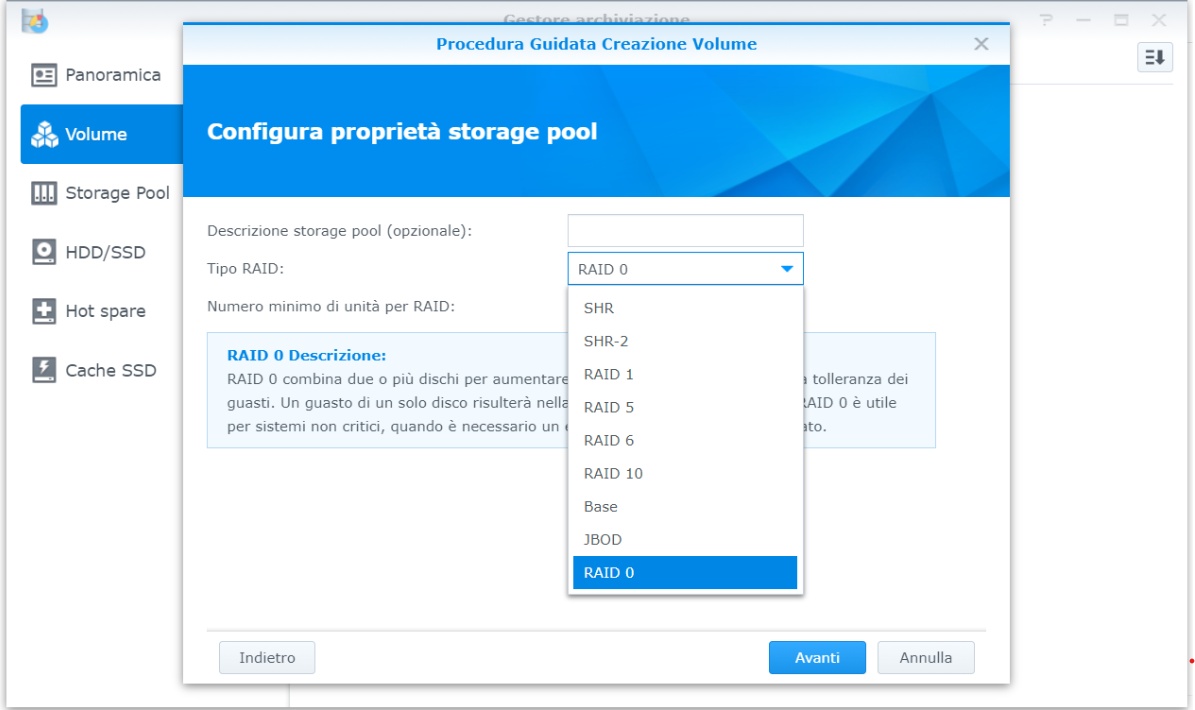Viewport: 1195px width, 710px height.
Task: Click the HDD/SSD drive icon
Action: (x=44, y=252)
